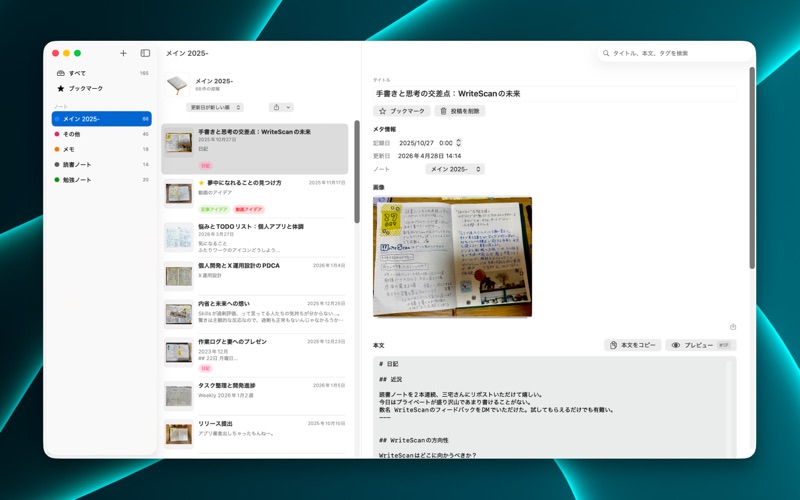
Task: Click the メイン 2025- window title text
Action: point(187,53)
